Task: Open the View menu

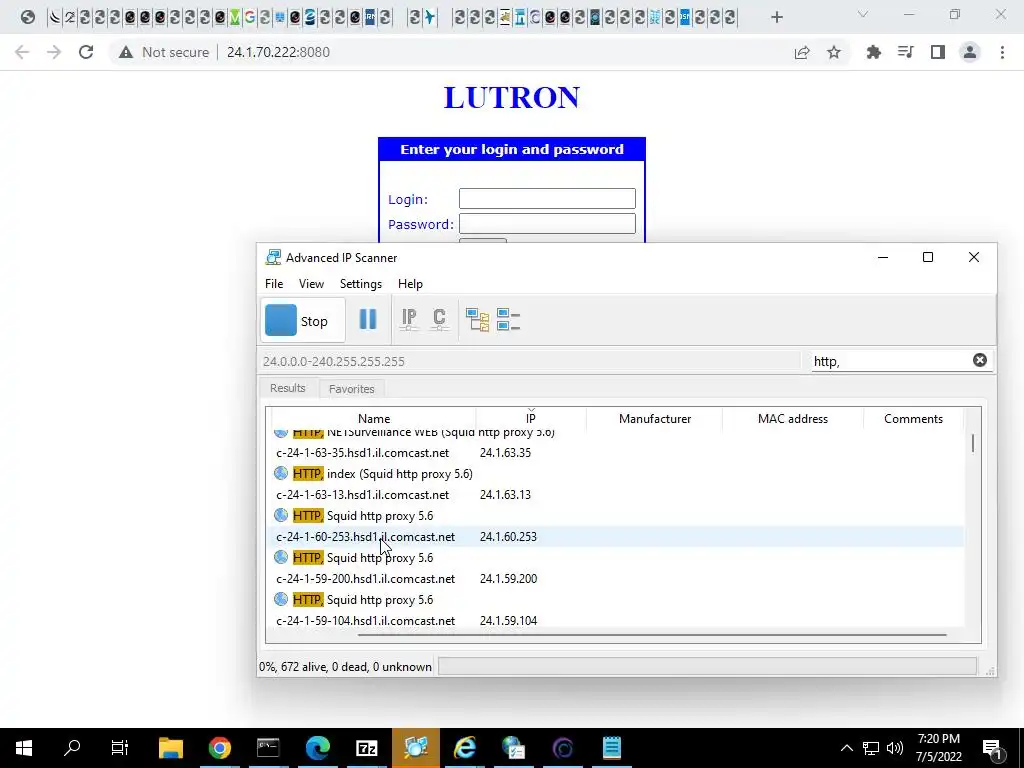Action: click(x=311, y=283)
